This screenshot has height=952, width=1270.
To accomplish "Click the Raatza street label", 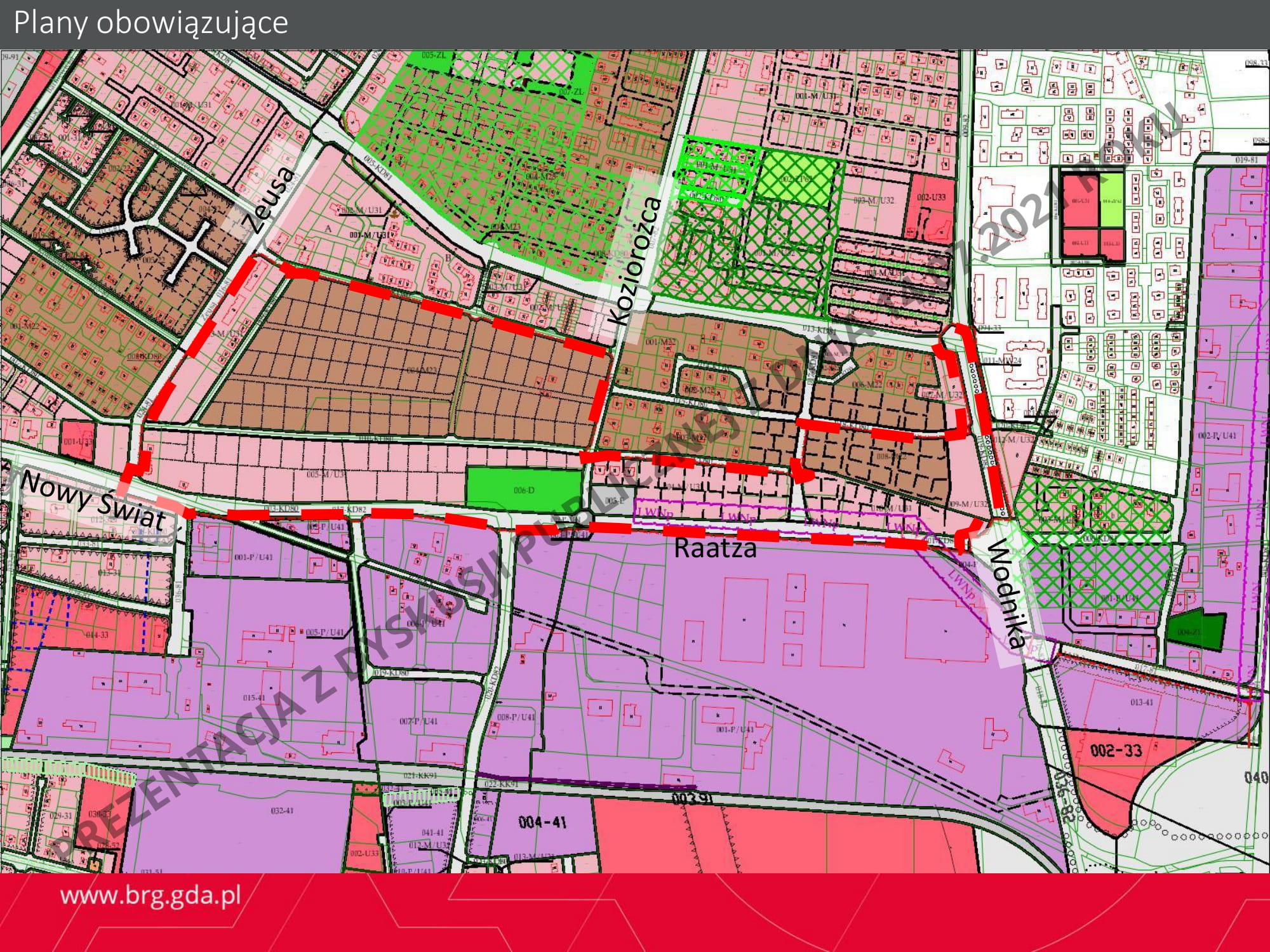I will (x=715, y=548).
